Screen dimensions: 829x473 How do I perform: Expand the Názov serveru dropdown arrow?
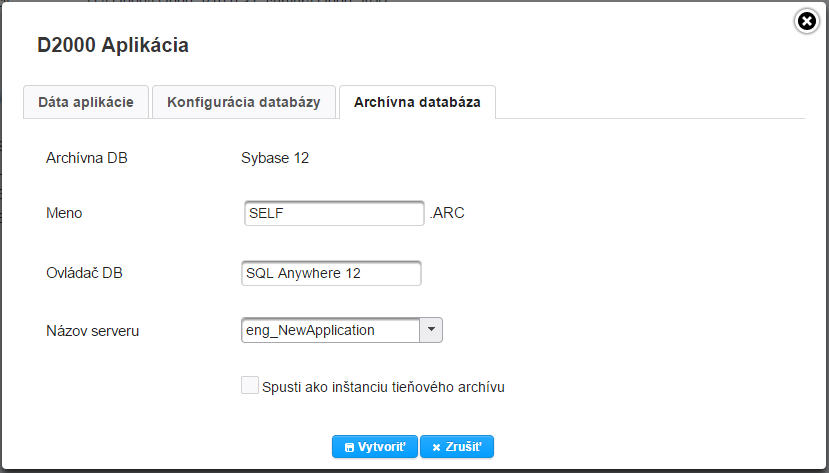coord(431,330)
